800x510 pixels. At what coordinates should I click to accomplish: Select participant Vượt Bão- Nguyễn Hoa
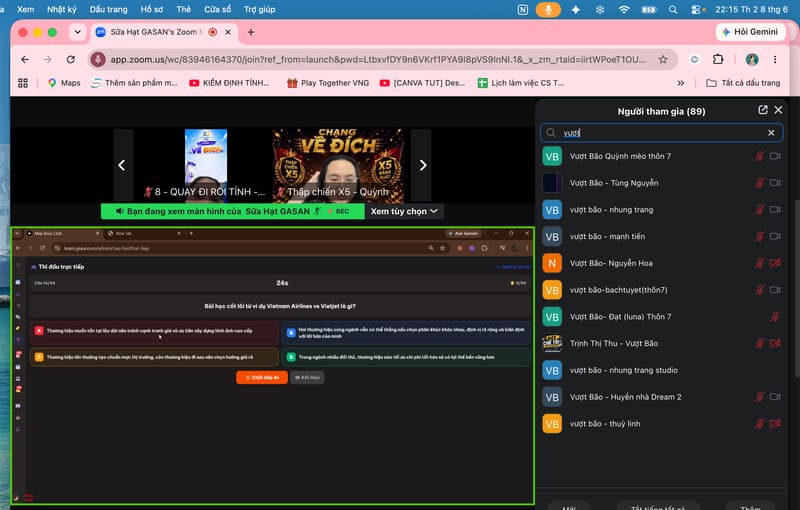pyautogui.click(x=661, y=263)
